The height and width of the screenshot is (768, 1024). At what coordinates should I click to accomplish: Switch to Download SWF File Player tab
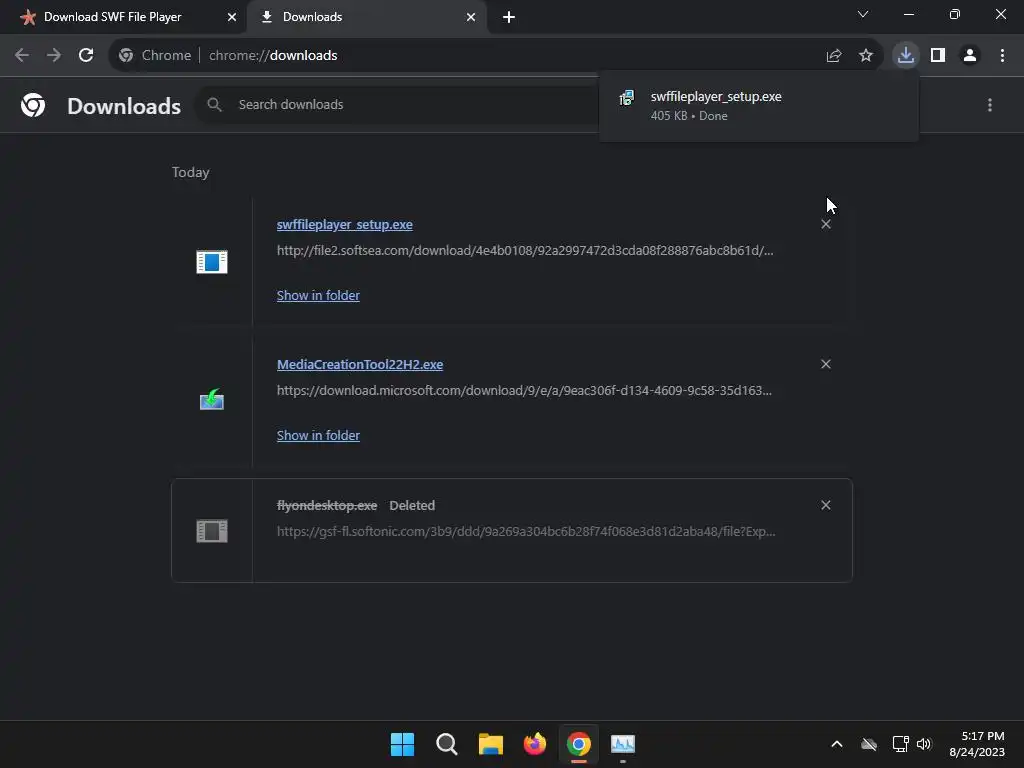pyautogui.click(x=112, y=17)
